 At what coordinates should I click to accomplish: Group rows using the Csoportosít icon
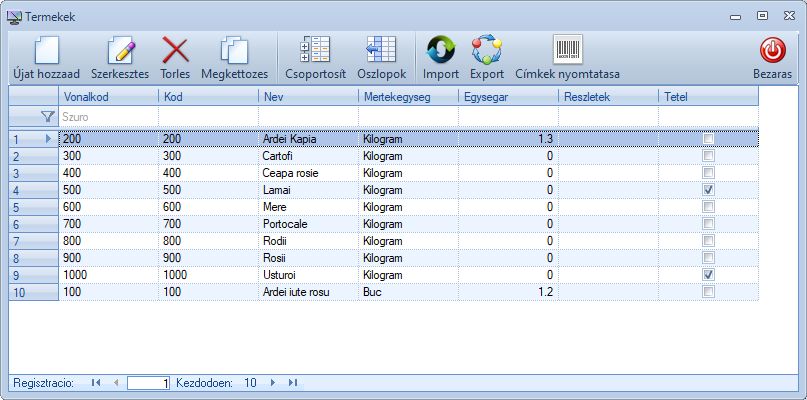(315, 50)
